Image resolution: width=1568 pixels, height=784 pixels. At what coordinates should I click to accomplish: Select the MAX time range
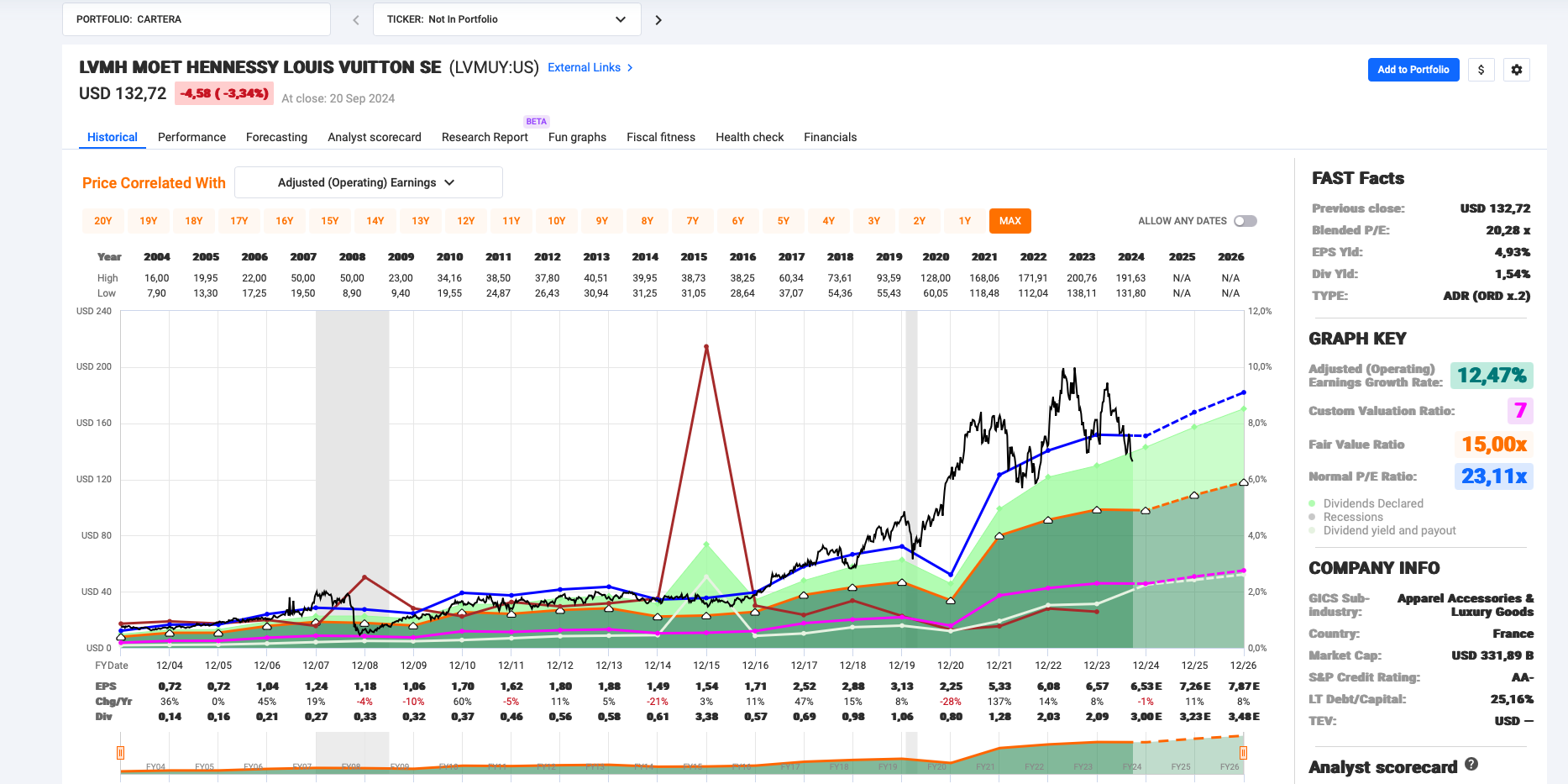[1010, 221]
